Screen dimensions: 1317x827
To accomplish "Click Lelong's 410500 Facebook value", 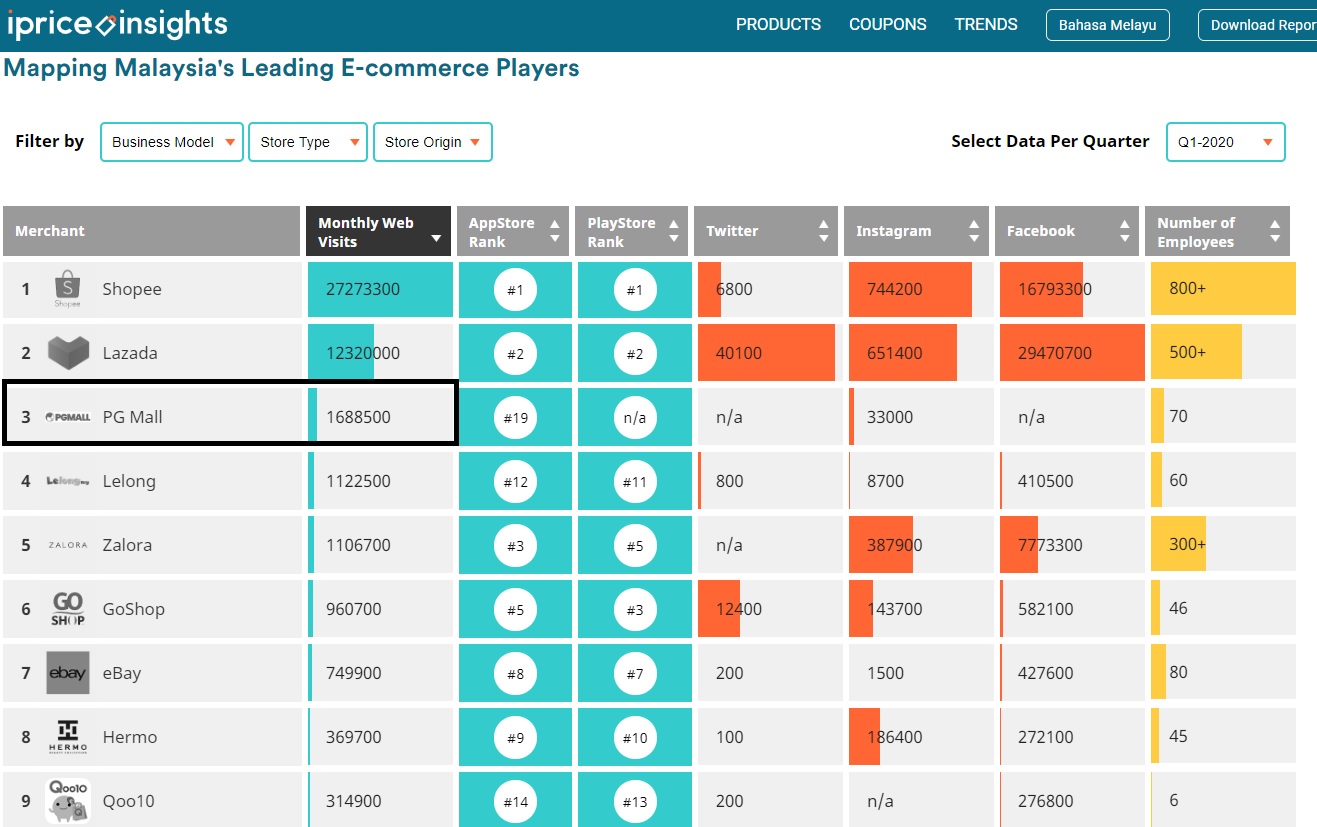I will (x=1046, y=481).
